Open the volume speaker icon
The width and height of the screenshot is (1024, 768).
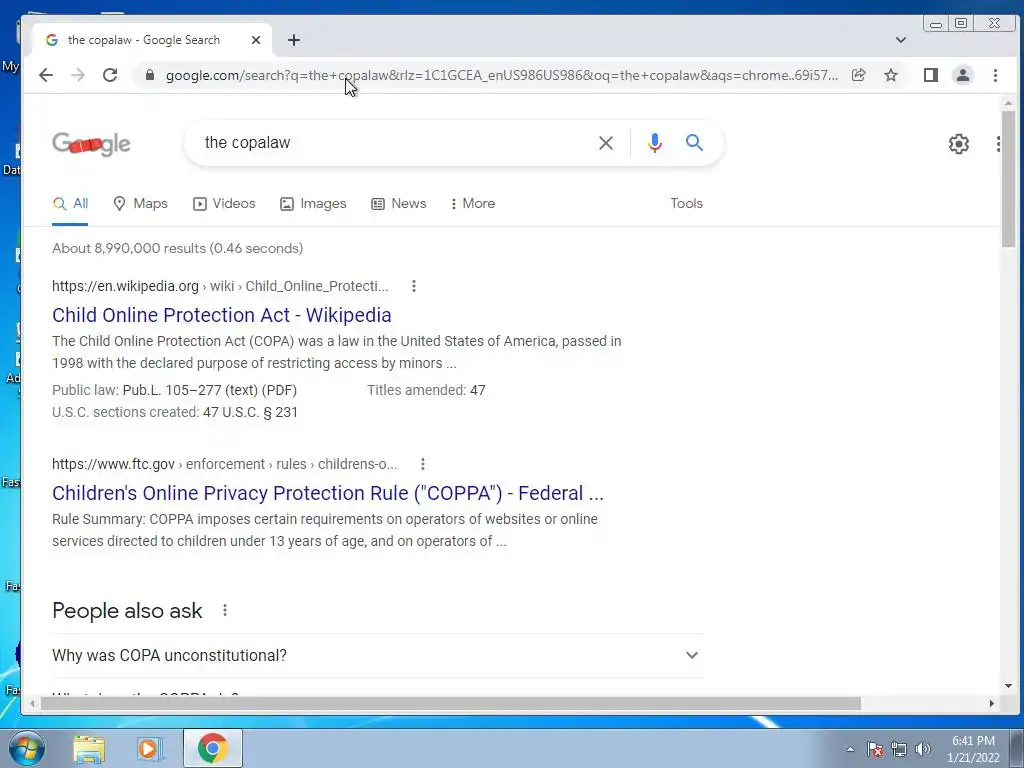coord(923,749)
